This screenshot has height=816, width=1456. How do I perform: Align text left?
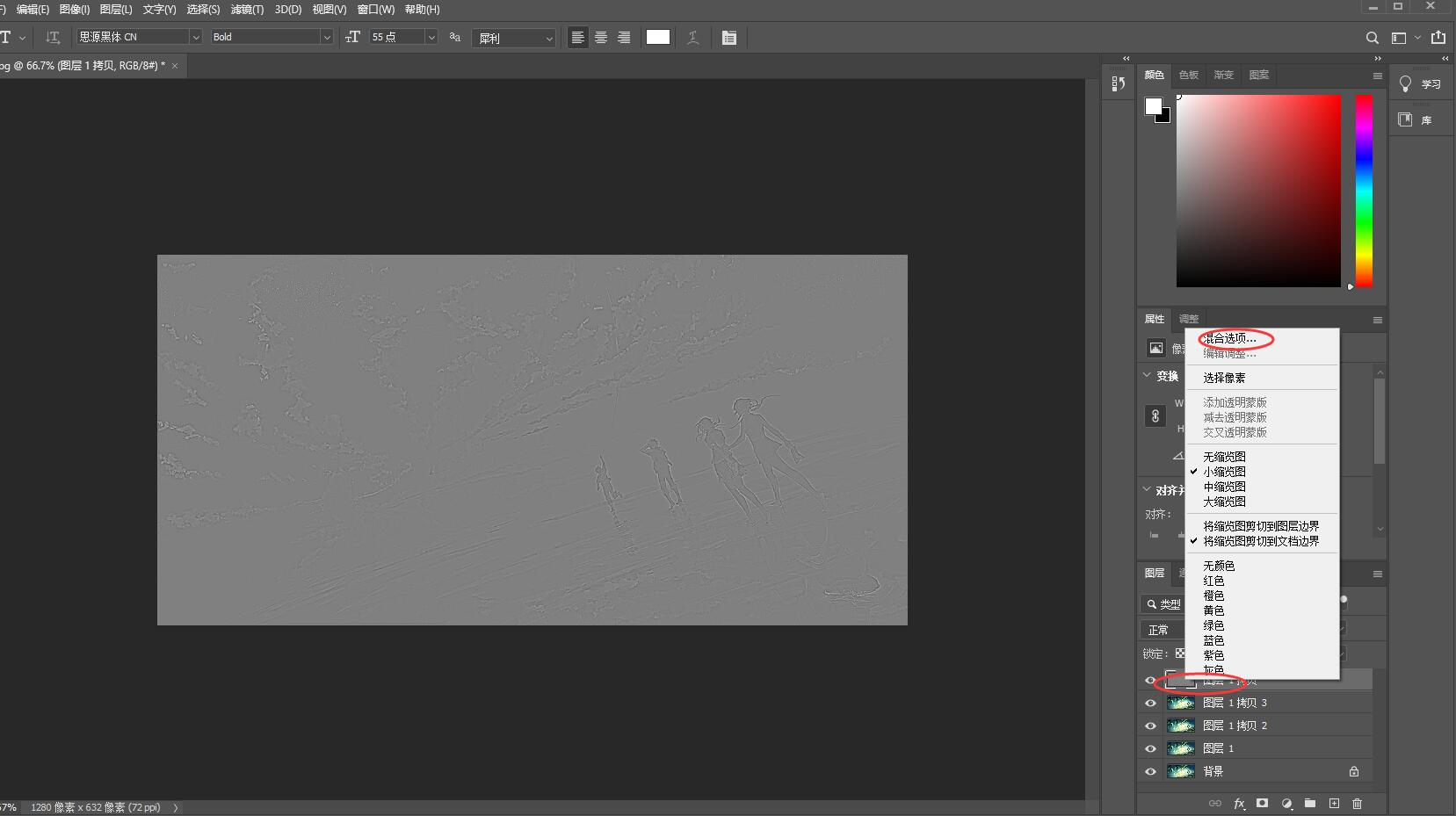578,37
